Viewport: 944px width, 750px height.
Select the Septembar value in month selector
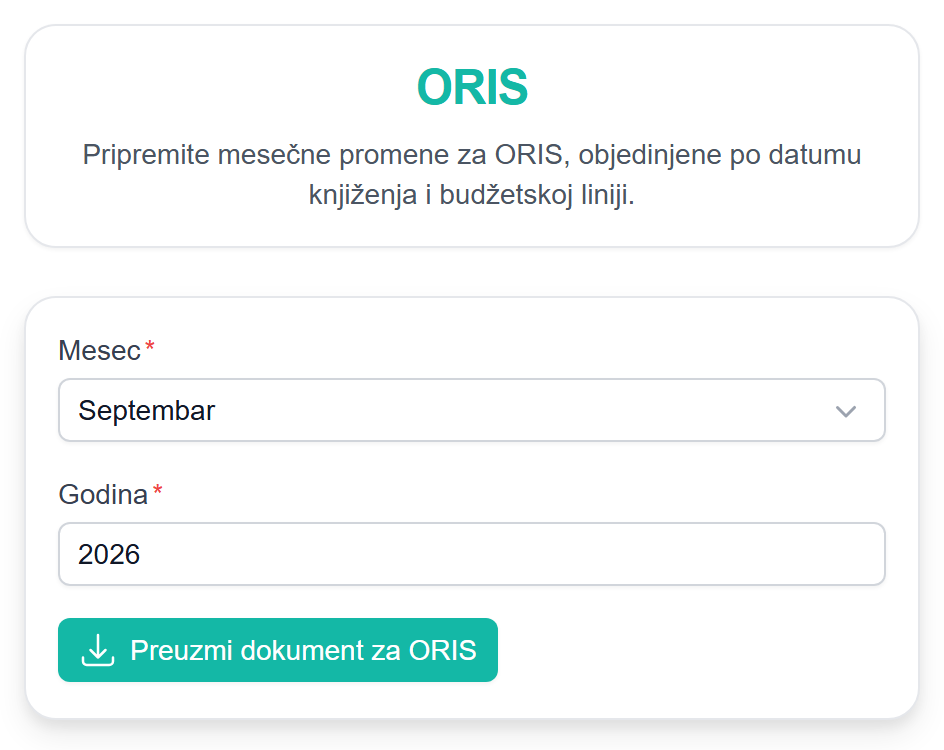tap(146, 411)
